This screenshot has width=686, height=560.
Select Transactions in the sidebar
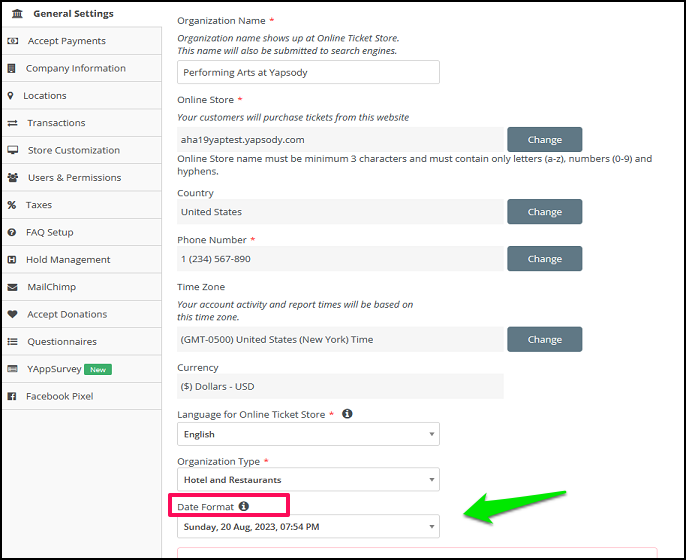(x=82, y=123)
